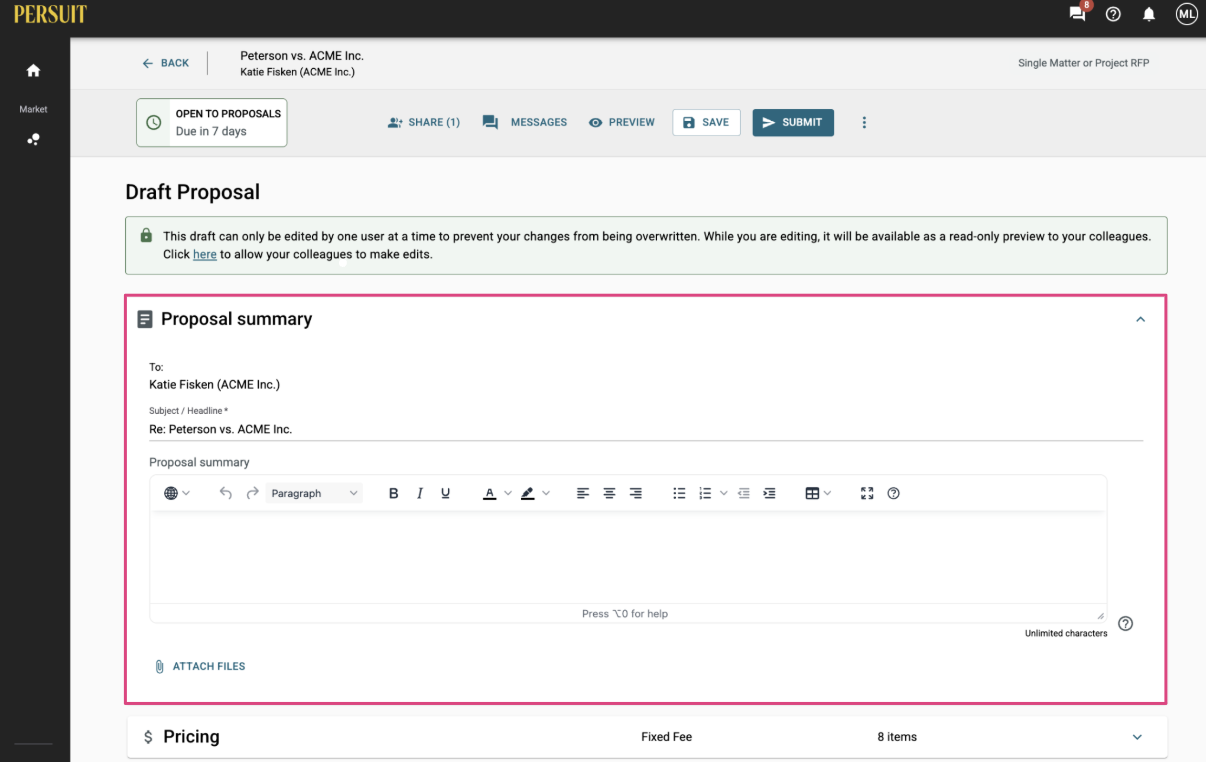Click the '8 items' text in Pricing row
This screenshot has width=1206, height=762.
click(897, 737)
